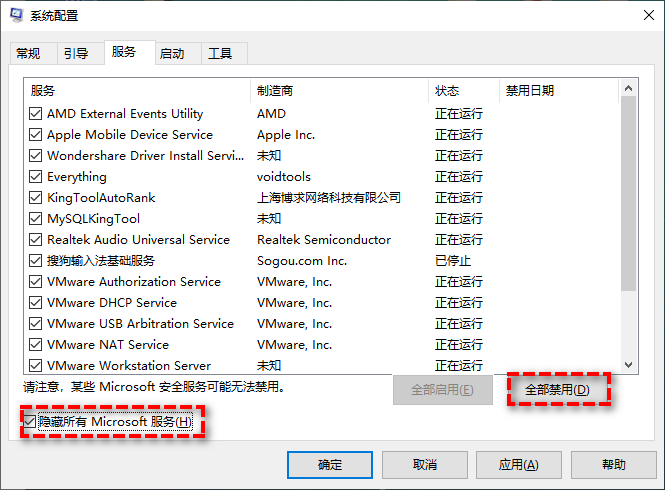Uncheck VMware NAT Service checkbox
Image resolution: width=665 pixels, height=490 pixels.
[x=36, y=344]
